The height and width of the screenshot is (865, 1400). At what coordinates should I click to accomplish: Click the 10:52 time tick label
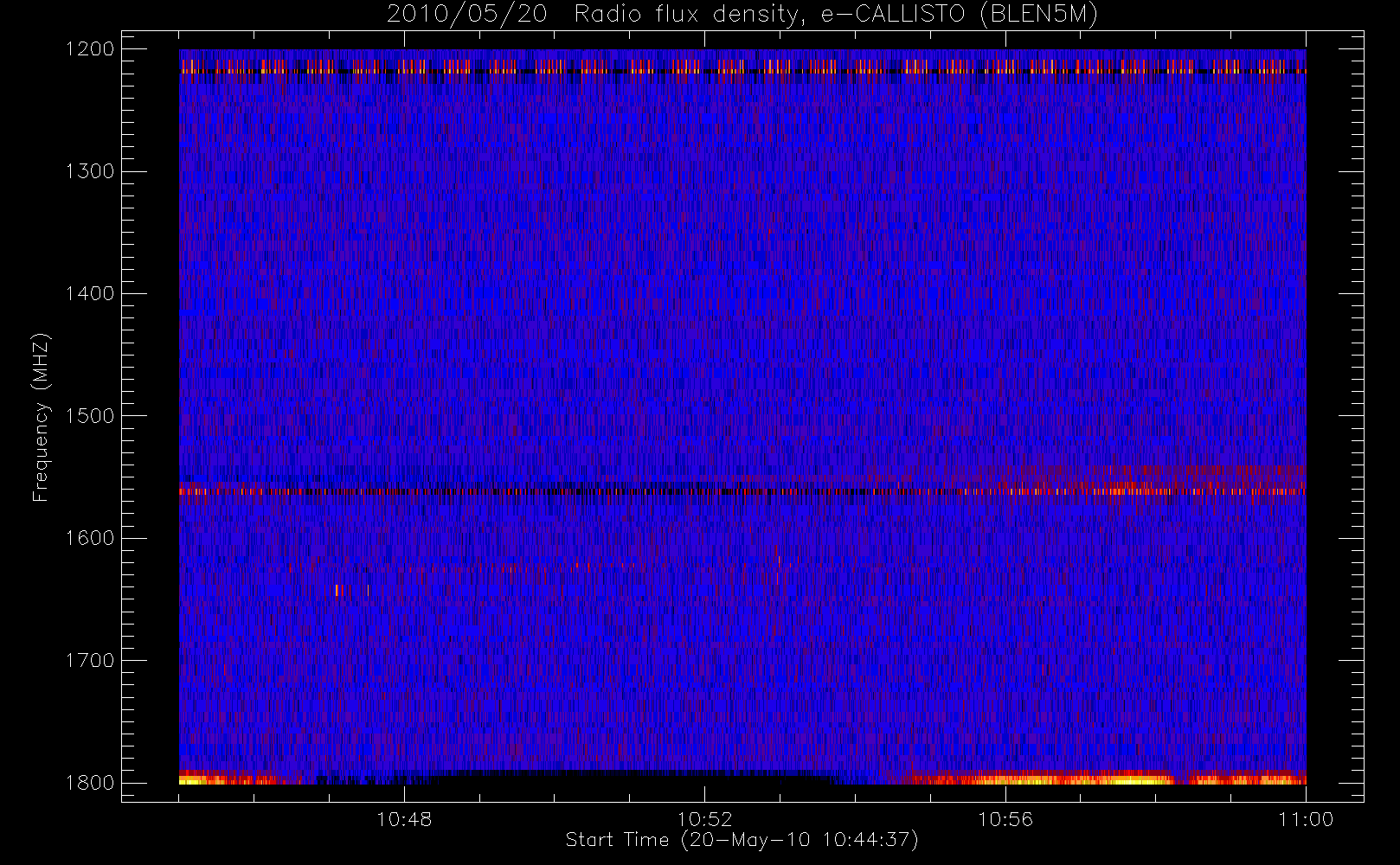tap(704, 819)
